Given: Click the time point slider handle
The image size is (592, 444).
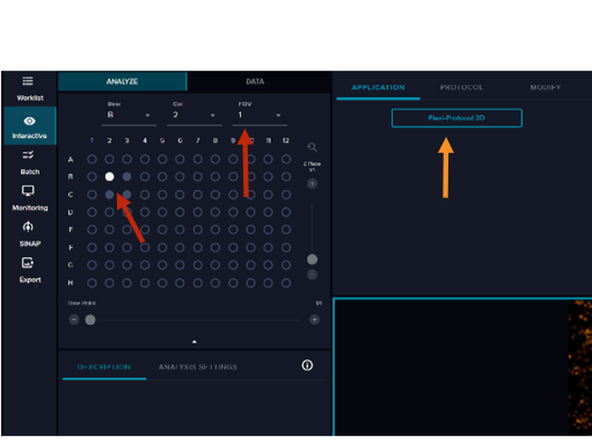Looking at the screenshot, I should pyautogui.click(x=90, y=320).
